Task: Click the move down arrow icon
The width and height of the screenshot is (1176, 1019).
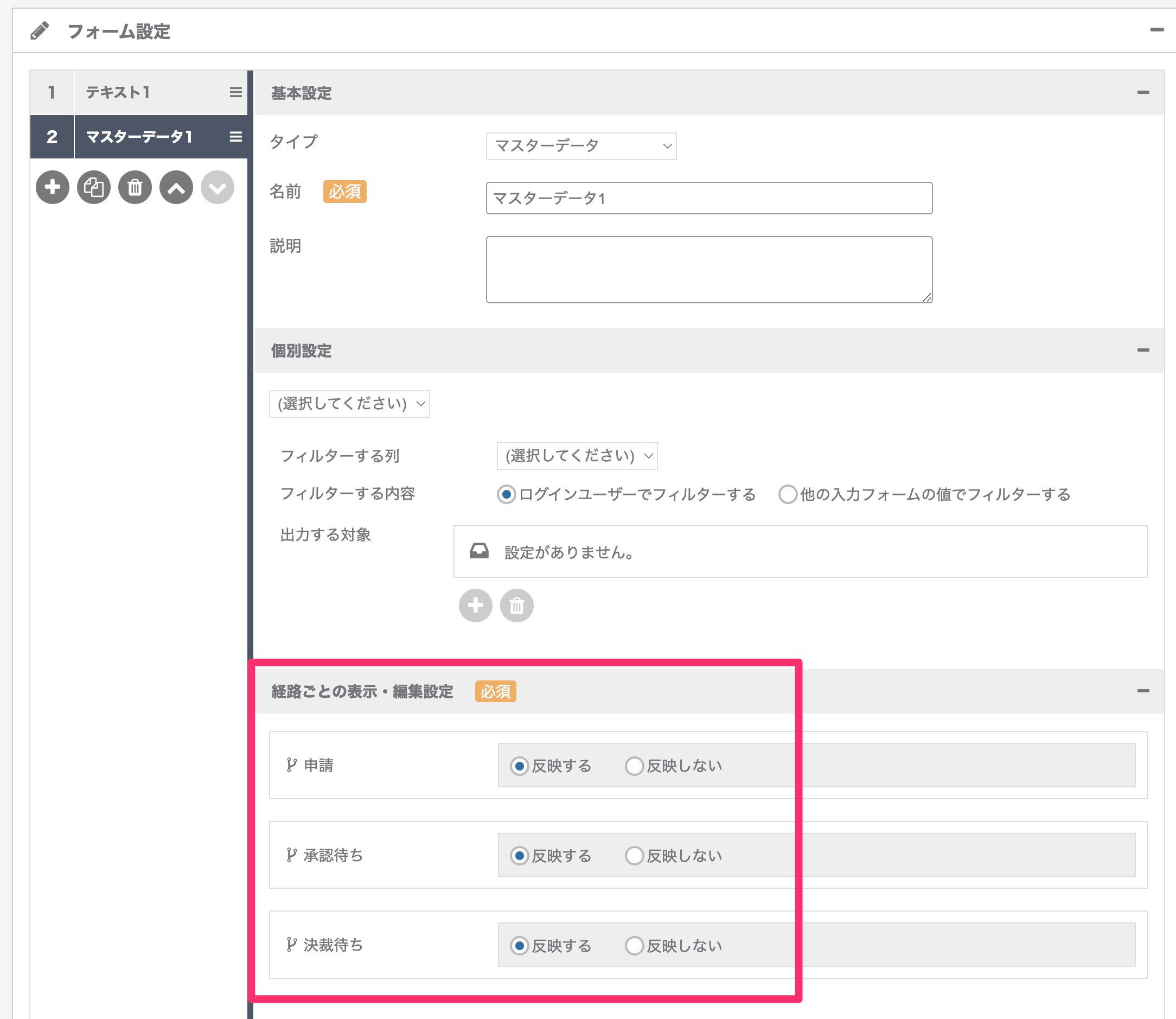Action: pos(217,187)
